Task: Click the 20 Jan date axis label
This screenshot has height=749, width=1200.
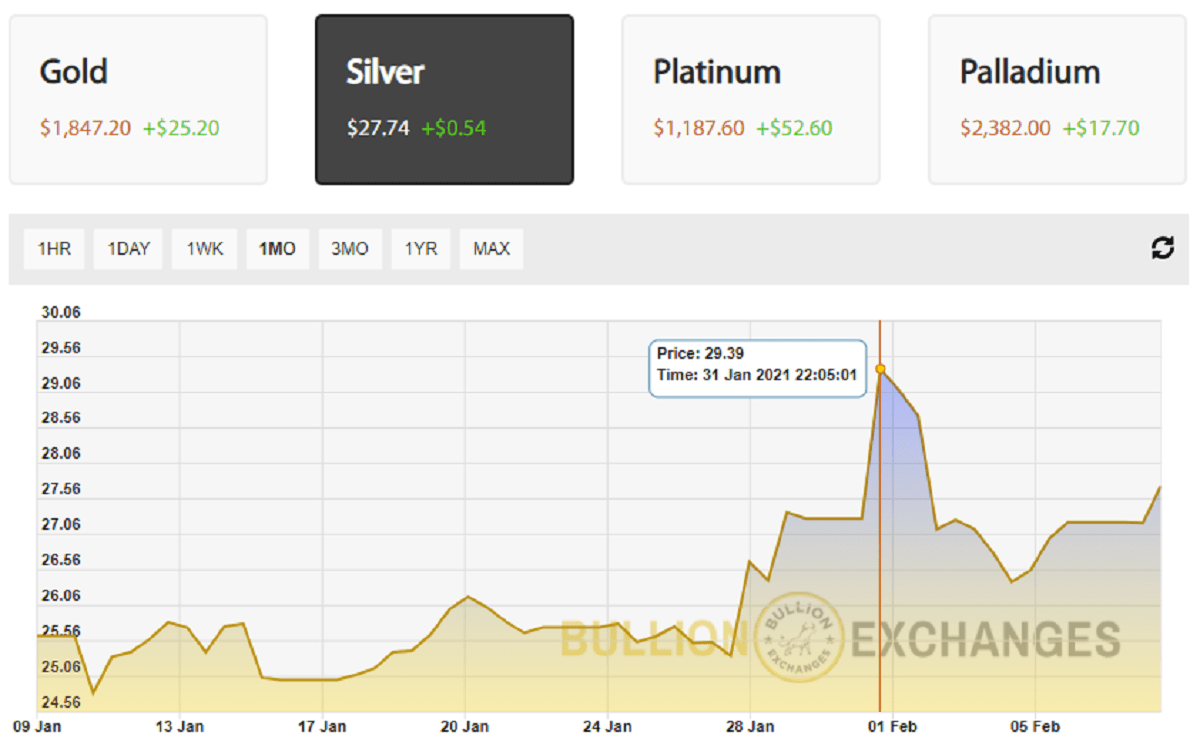Action: tap(464, 727)
